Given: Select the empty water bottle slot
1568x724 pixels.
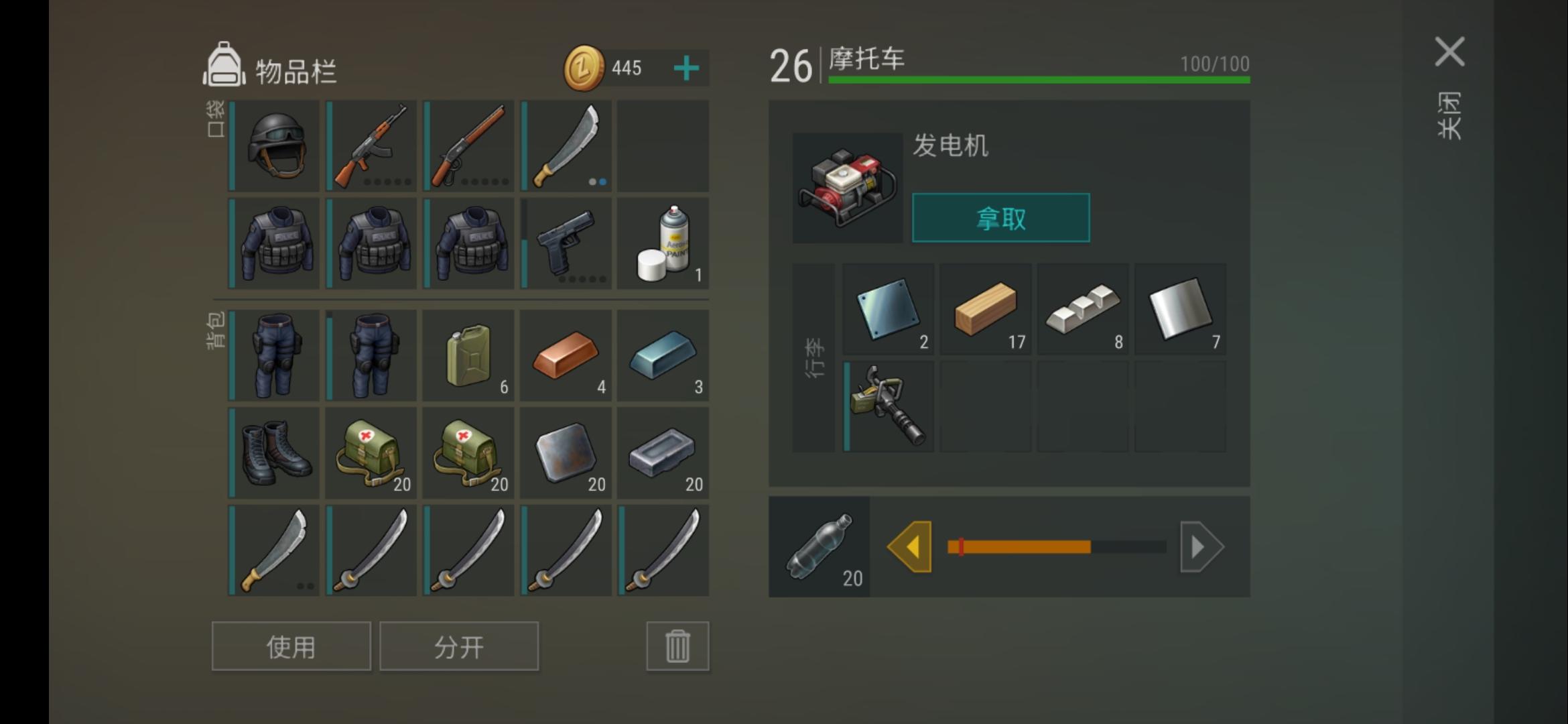Looking at the screenshot, I should click(820, 547).
